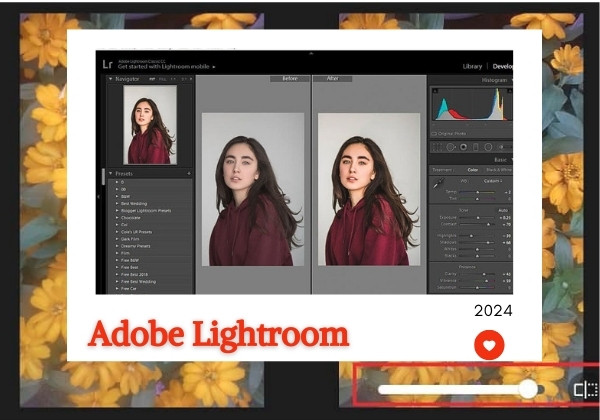Click the Exposure slider handle

click(478, 218)
